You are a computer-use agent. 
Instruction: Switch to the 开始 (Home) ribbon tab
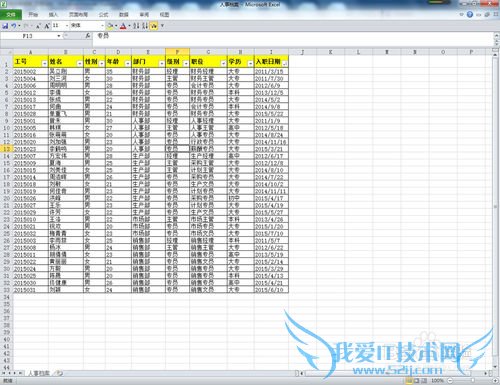point(33,14)
